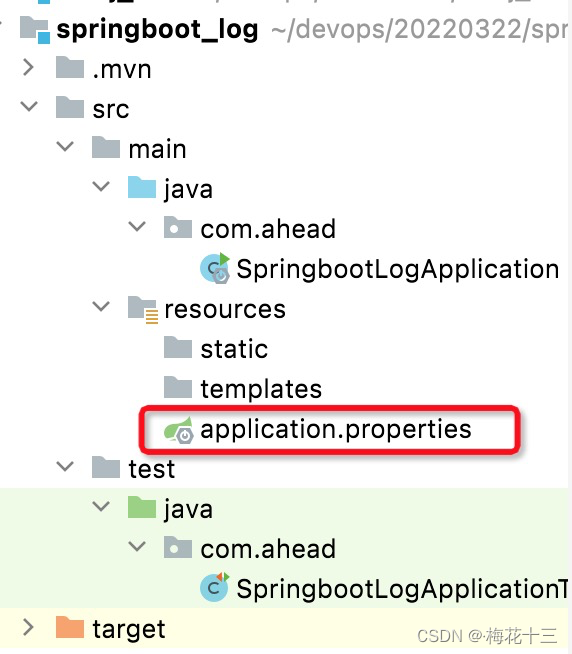Click the orange target folder icon

click(70, 627)
